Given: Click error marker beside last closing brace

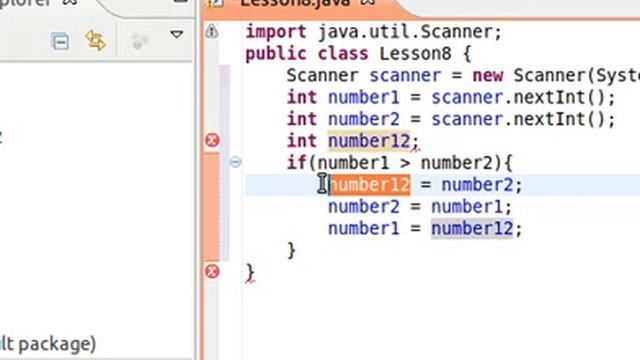Looking at the screenshot, I should [212, 271].
